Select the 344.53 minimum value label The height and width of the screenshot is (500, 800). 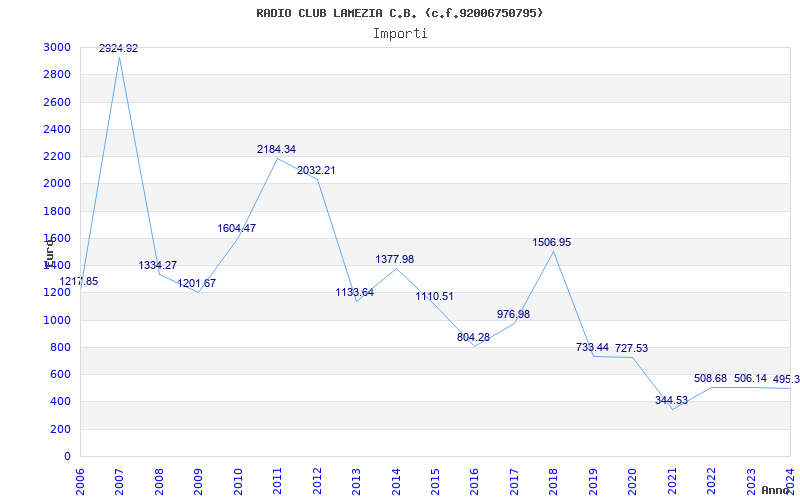point(671,401)
